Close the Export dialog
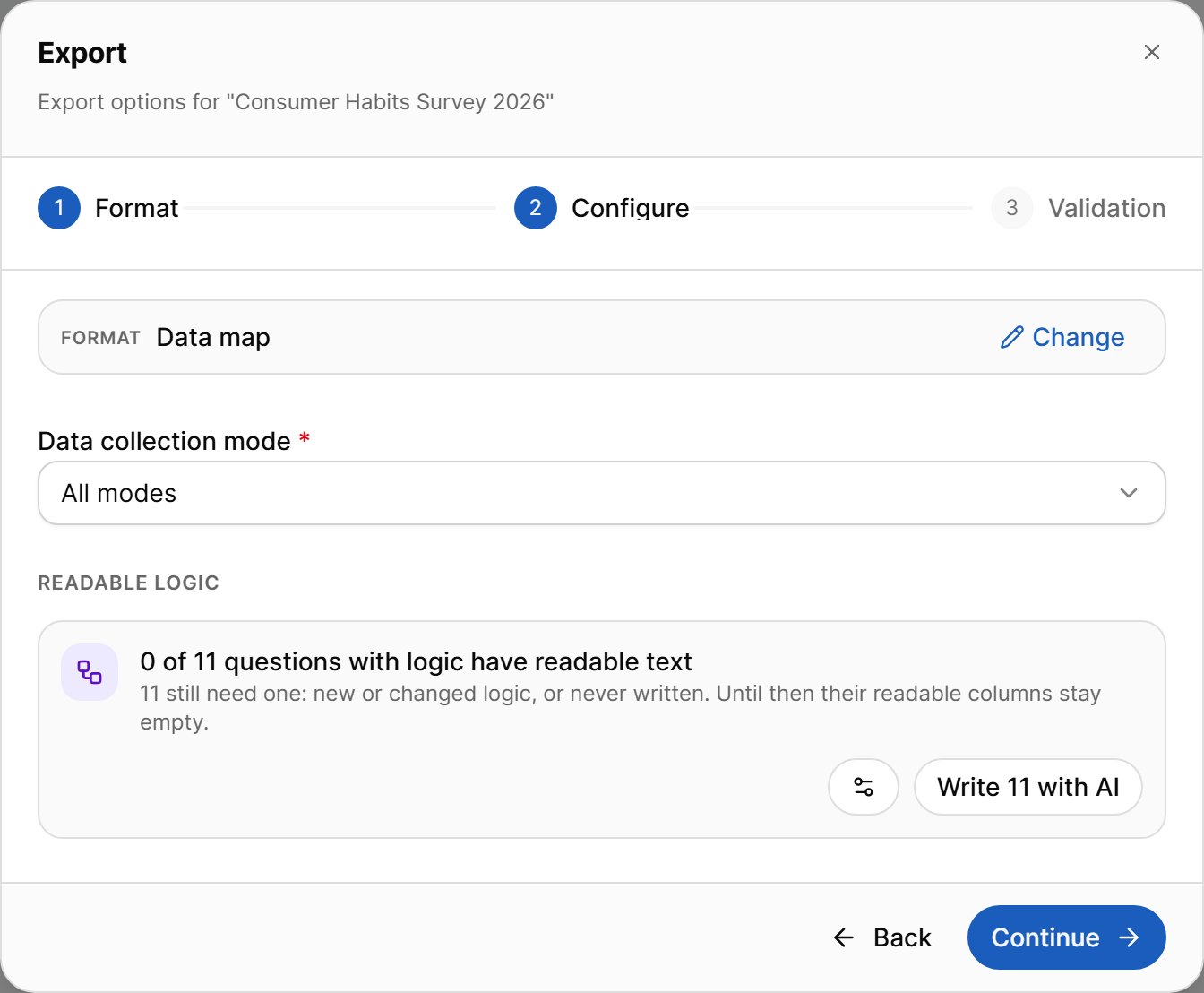This screenshot has height=993, width=1204. pyautogui.click(x=1152, y=52)
